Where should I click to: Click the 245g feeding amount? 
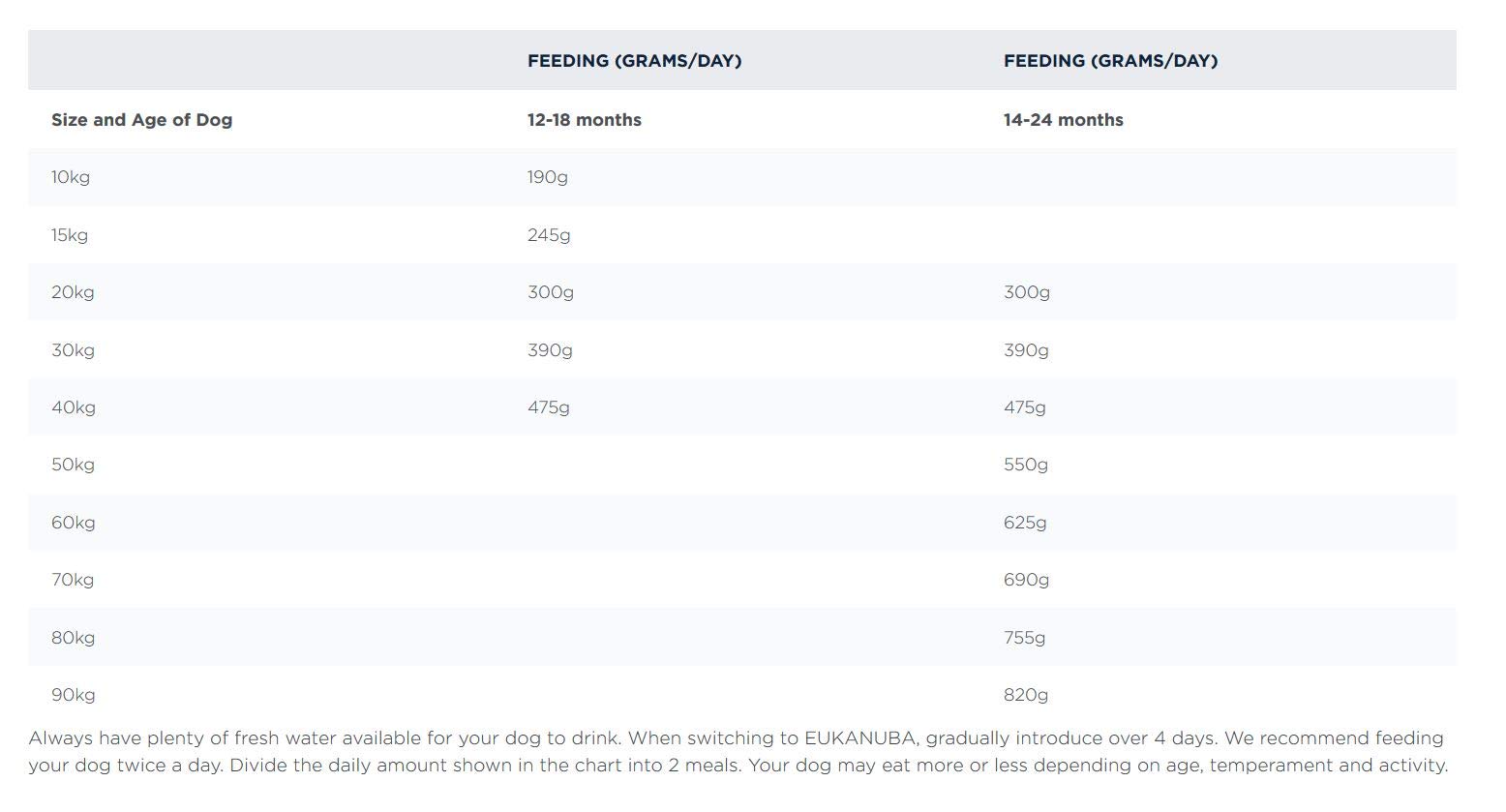click(x=548, y=235)
